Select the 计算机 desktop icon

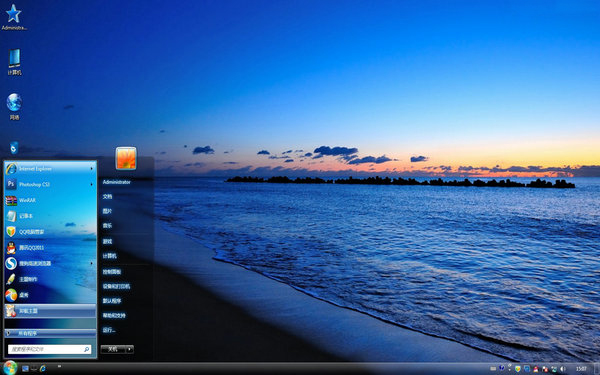click(x=14, y=62)
